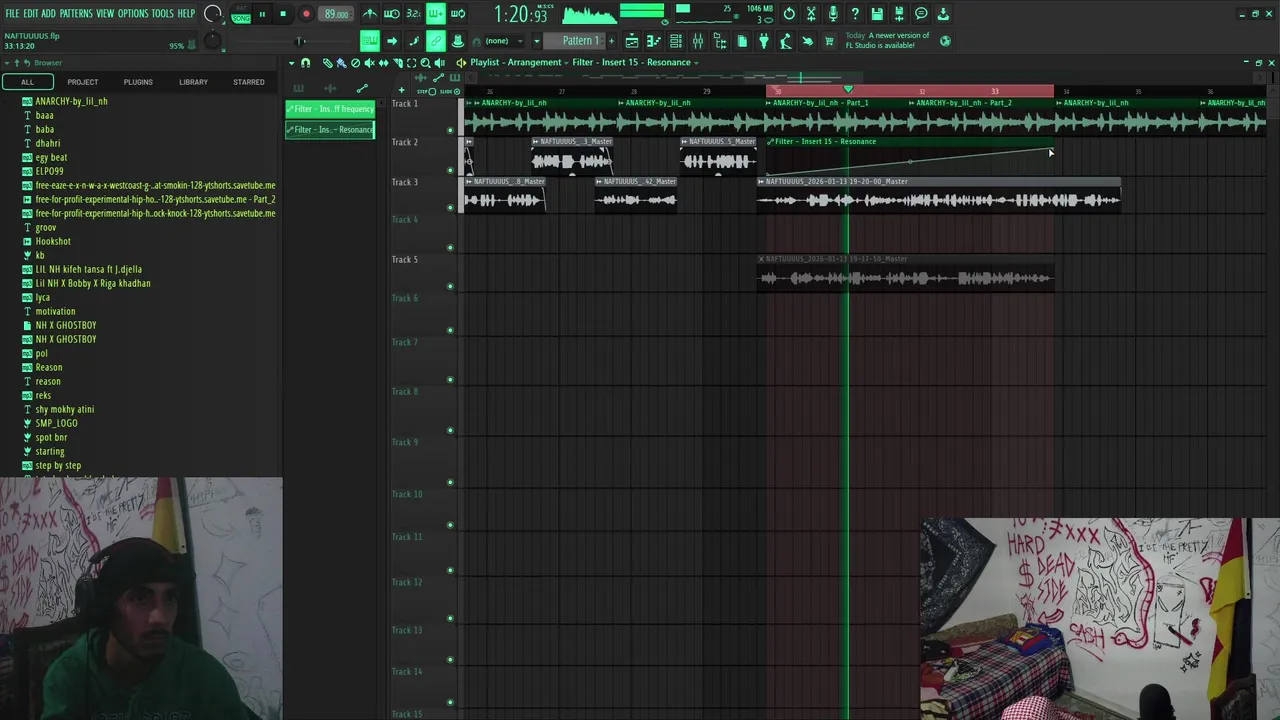Click the tempo field showing 89.000

coord(336,14)
